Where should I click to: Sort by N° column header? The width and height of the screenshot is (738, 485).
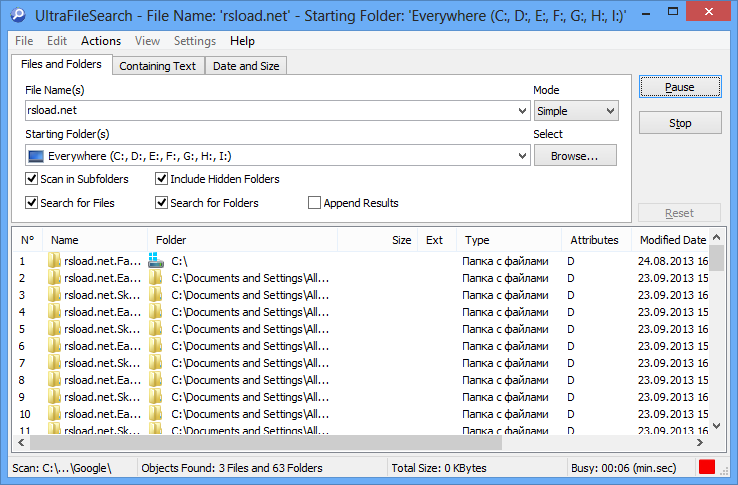coord(28,240)
